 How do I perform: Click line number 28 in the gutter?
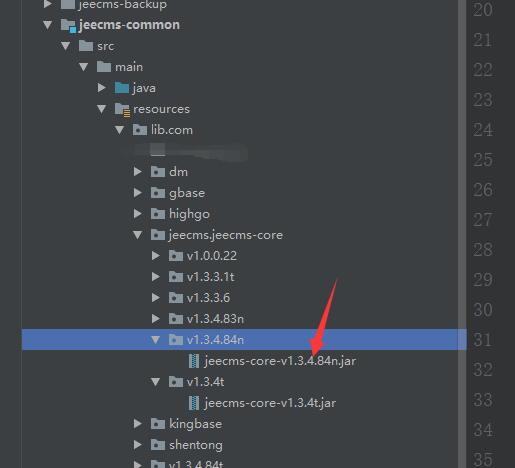tap(483, 250)
